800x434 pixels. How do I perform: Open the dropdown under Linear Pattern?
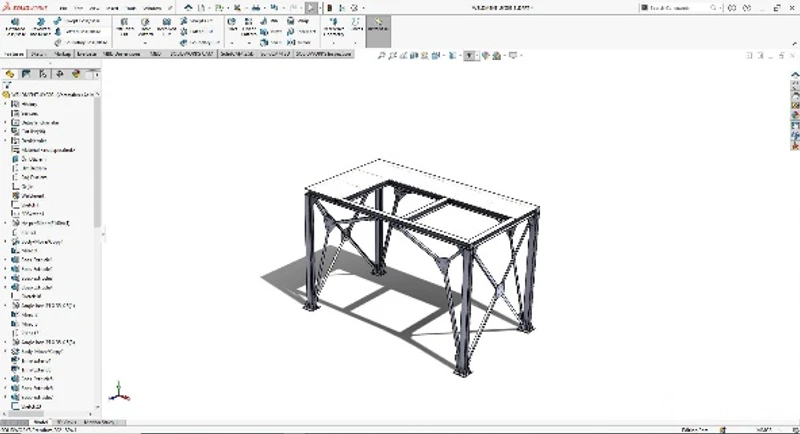(x=248, y=43)
